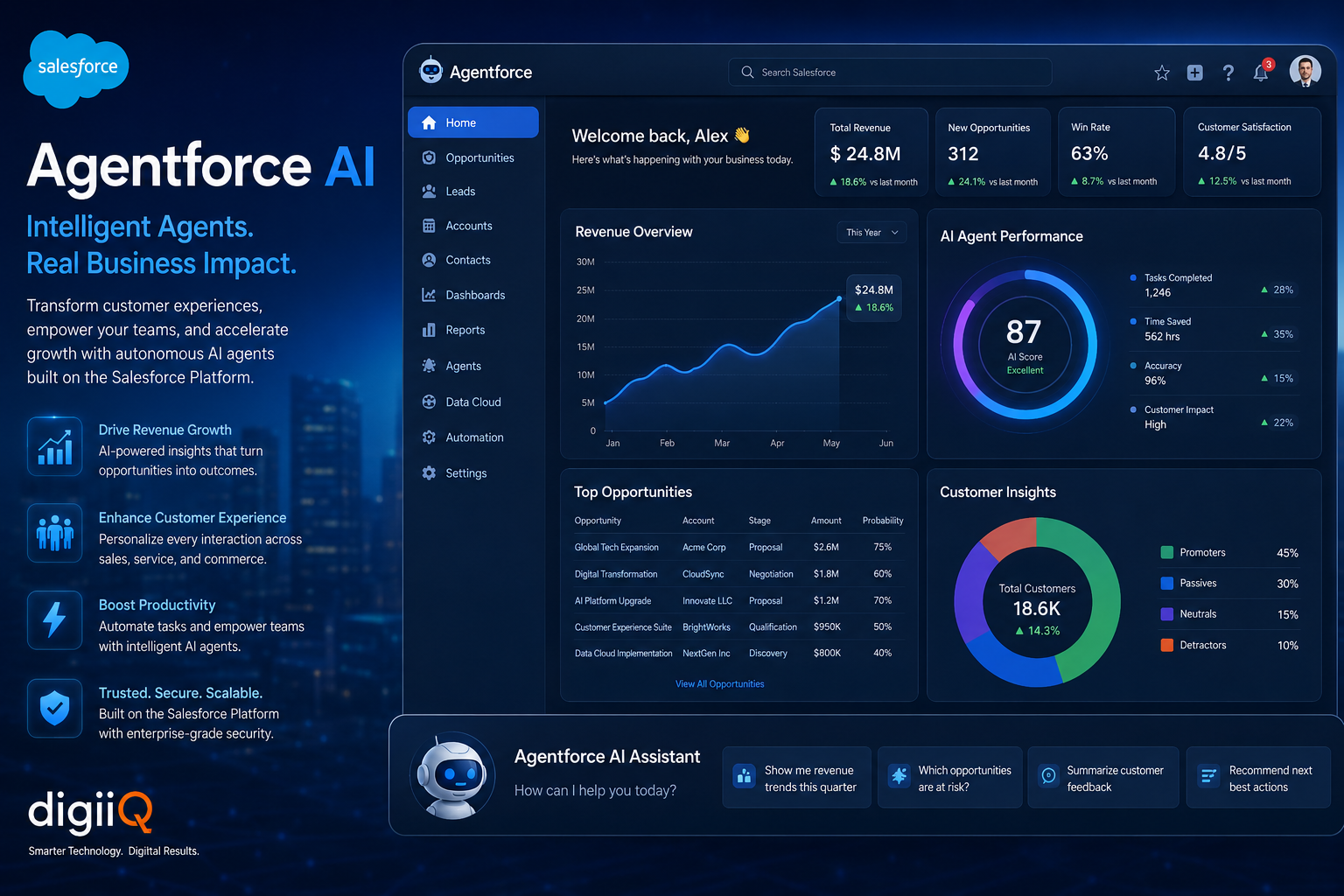1344x896 pixels.
Task: Click the Neutrals purple swatch
Action: (x=1166, y=613)
